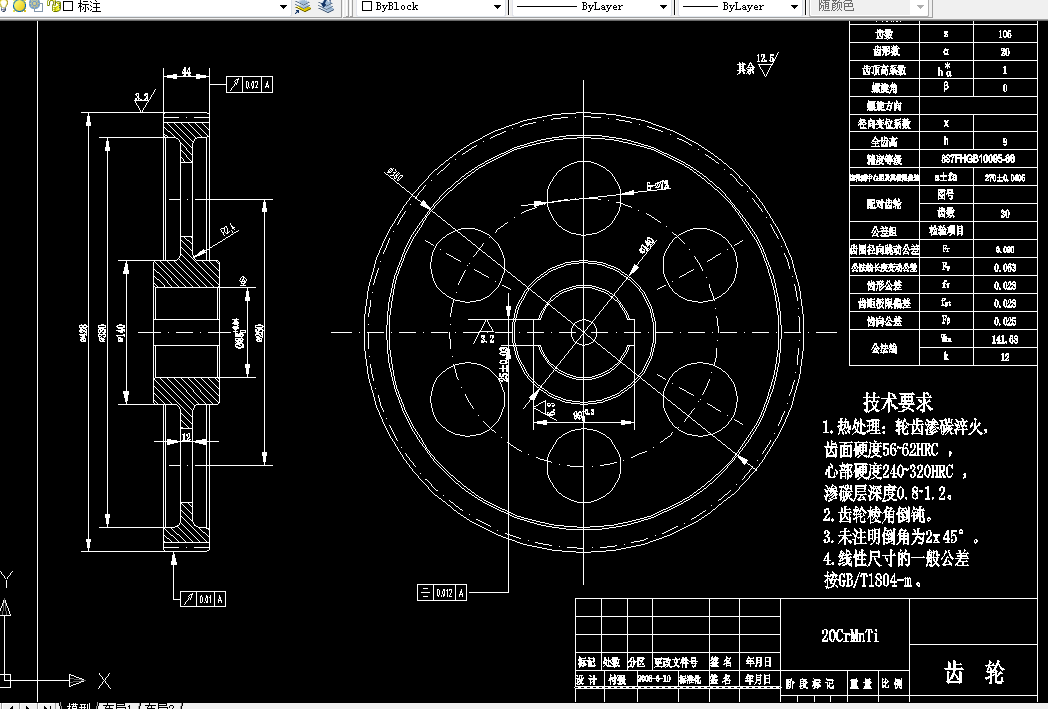Select the 0.02 A runout tolerance frame
Screen dimensions: 1048x709
[249, 85]
